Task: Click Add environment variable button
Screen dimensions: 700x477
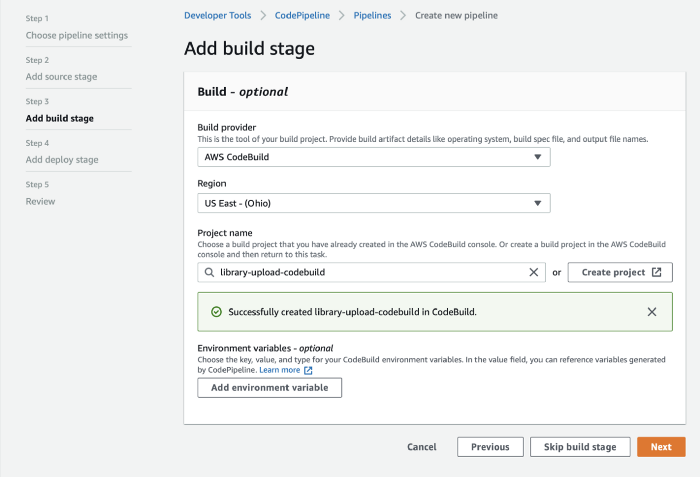Action: 270,388
